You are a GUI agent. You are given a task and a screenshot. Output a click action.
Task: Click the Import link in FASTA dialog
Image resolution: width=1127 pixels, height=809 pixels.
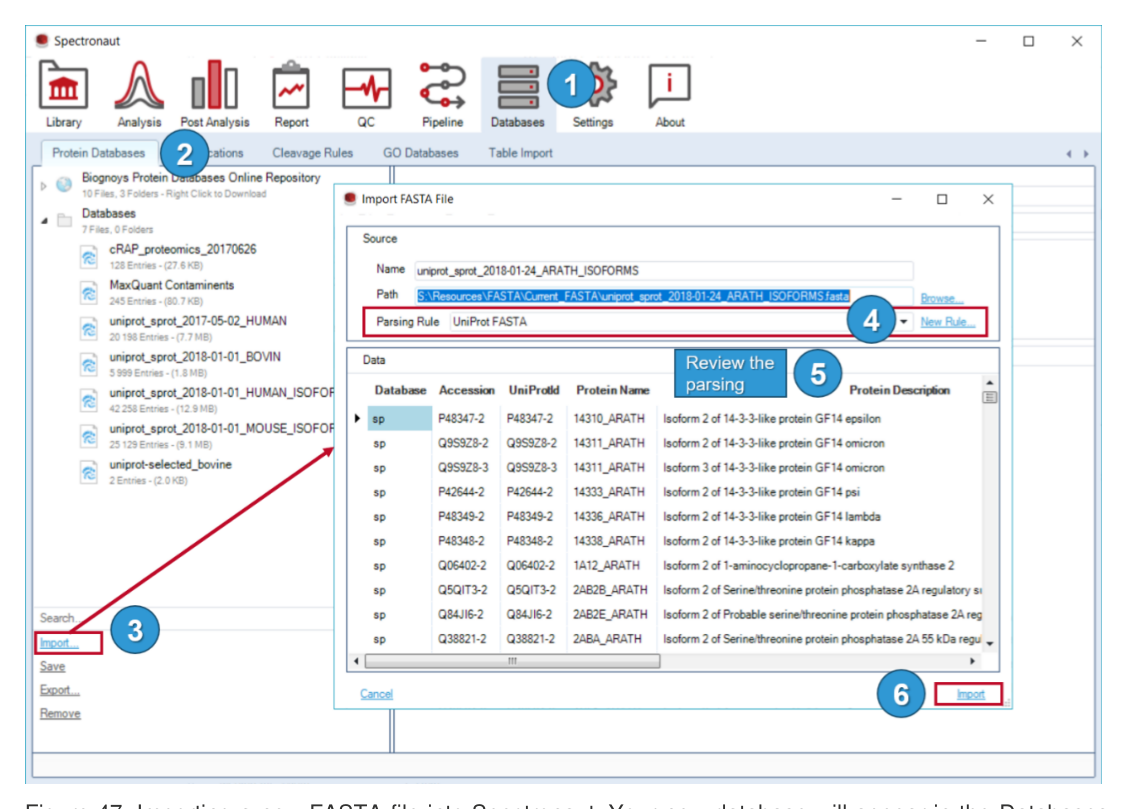pyautogui.click(x=970, y=694)
